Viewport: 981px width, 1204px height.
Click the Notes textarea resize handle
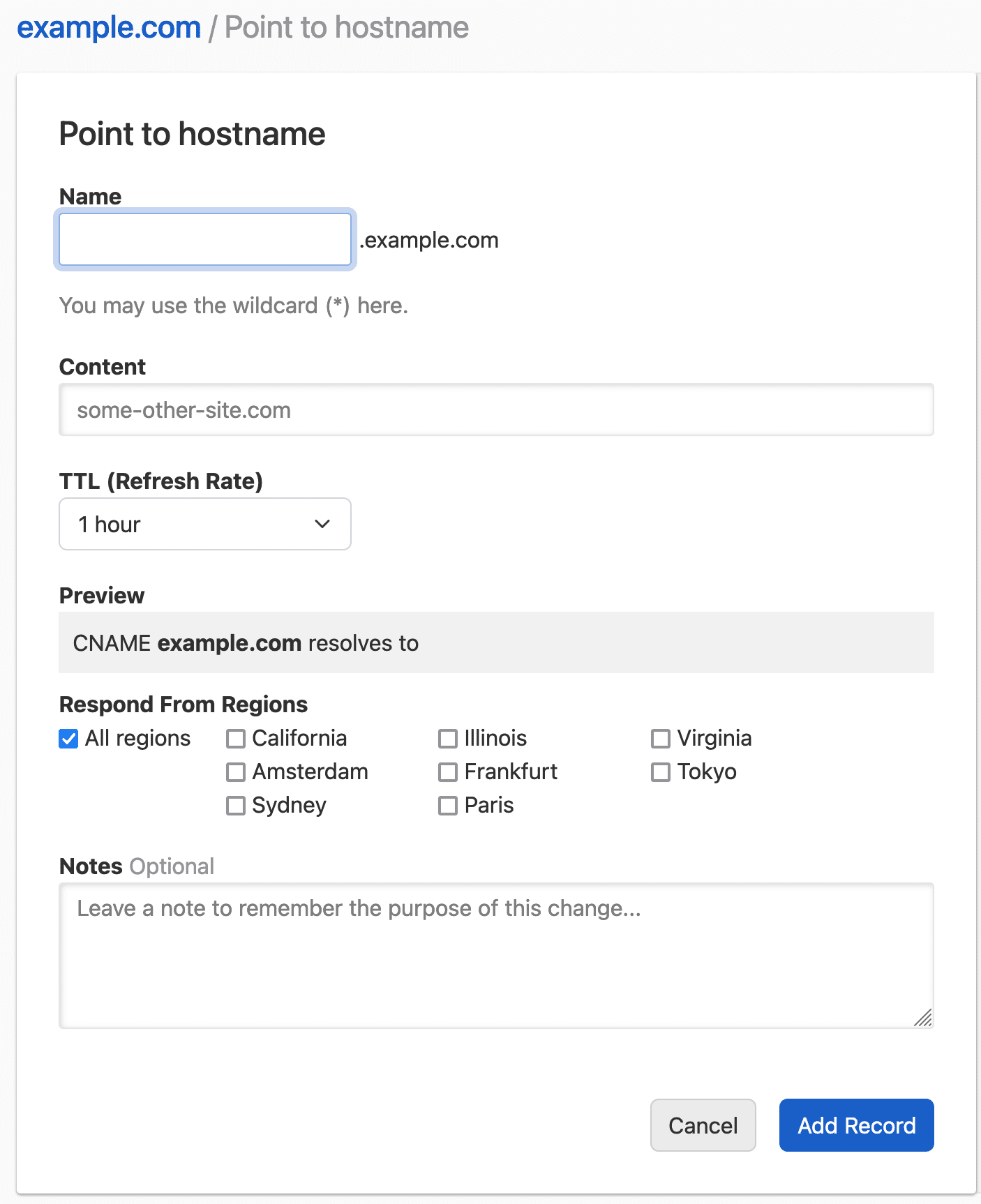coord(923,1018)
